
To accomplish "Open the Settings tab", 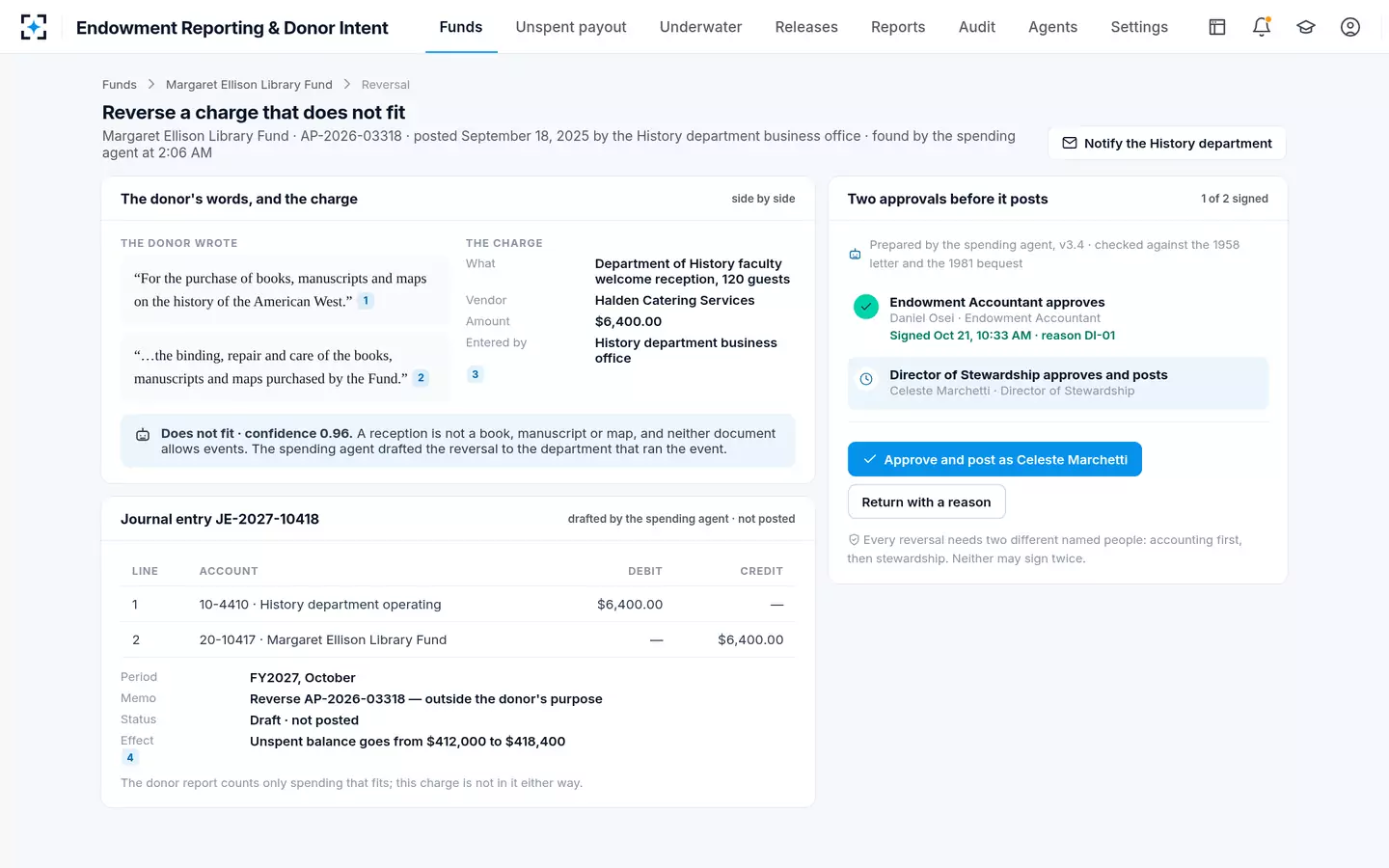I will 1139,27.
